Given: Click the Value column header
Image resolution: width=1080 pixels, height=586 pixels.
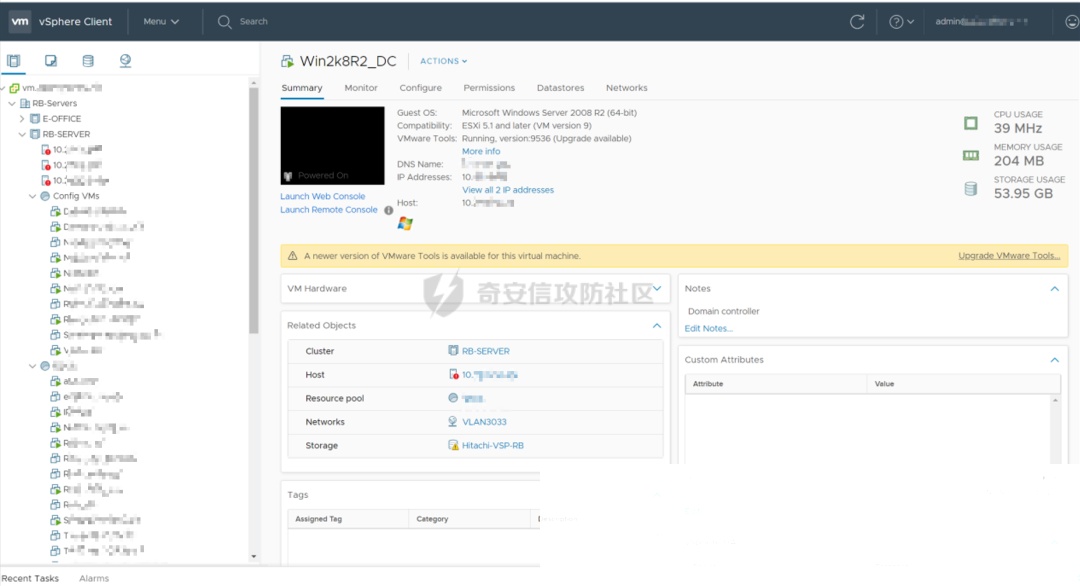Looking at the screenshot, I should [963, 384].
